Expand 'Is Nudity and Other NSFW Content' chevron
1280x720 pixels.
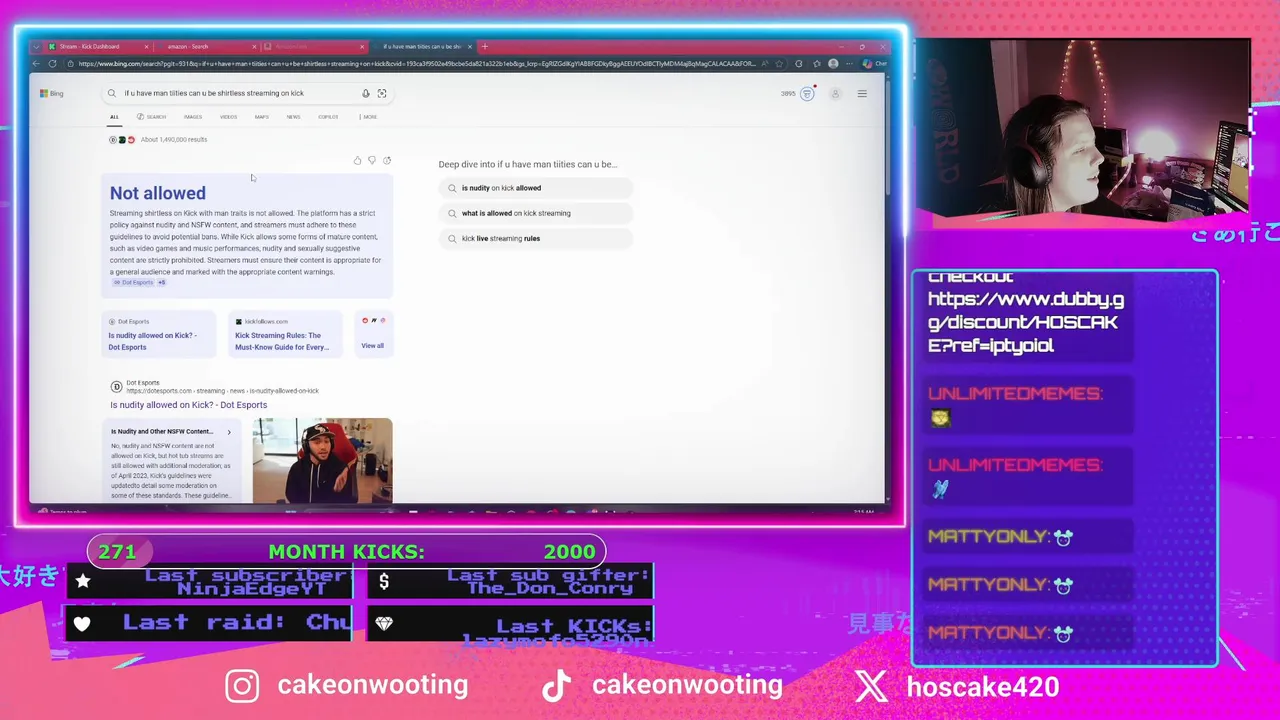tap(229, 432)
